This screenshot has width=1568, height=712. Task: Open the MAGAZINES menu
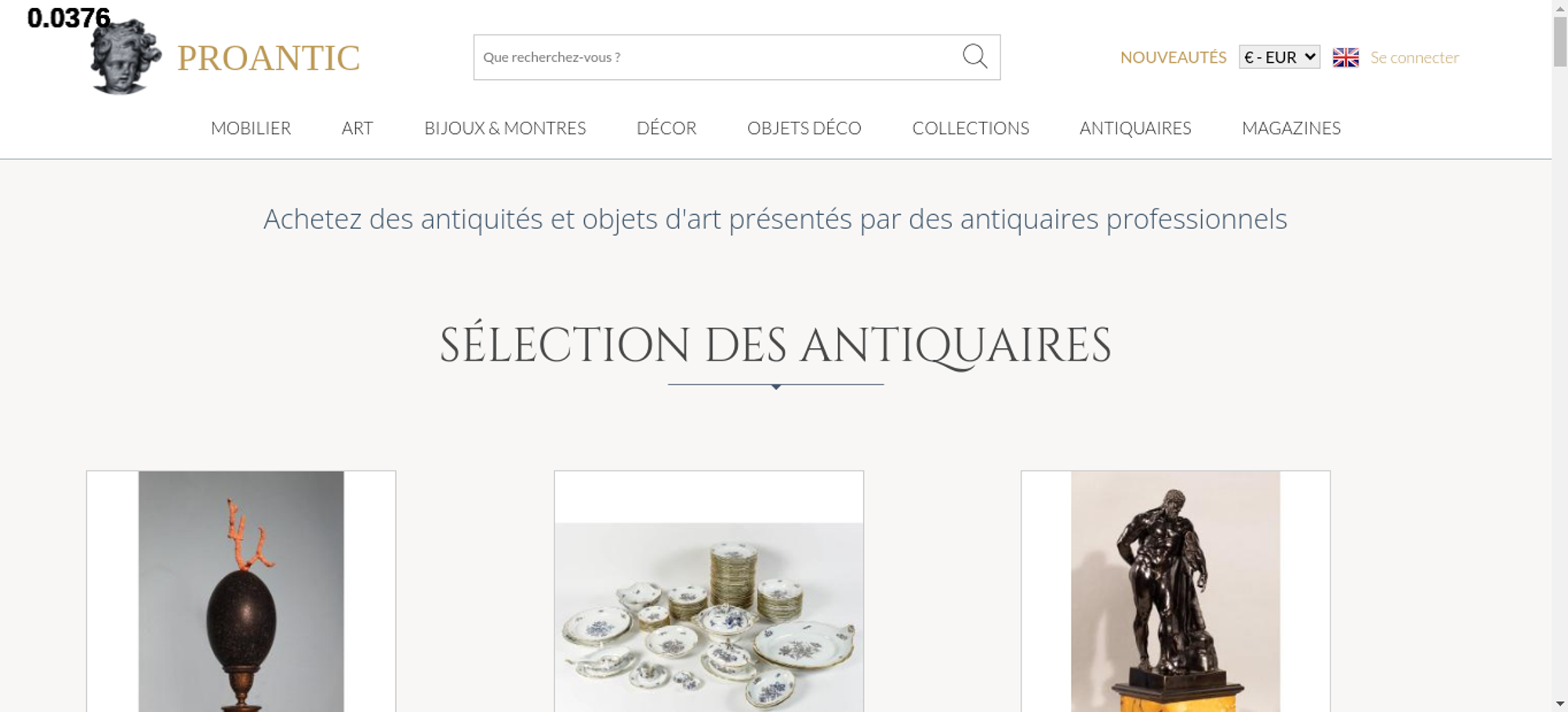1291,128
